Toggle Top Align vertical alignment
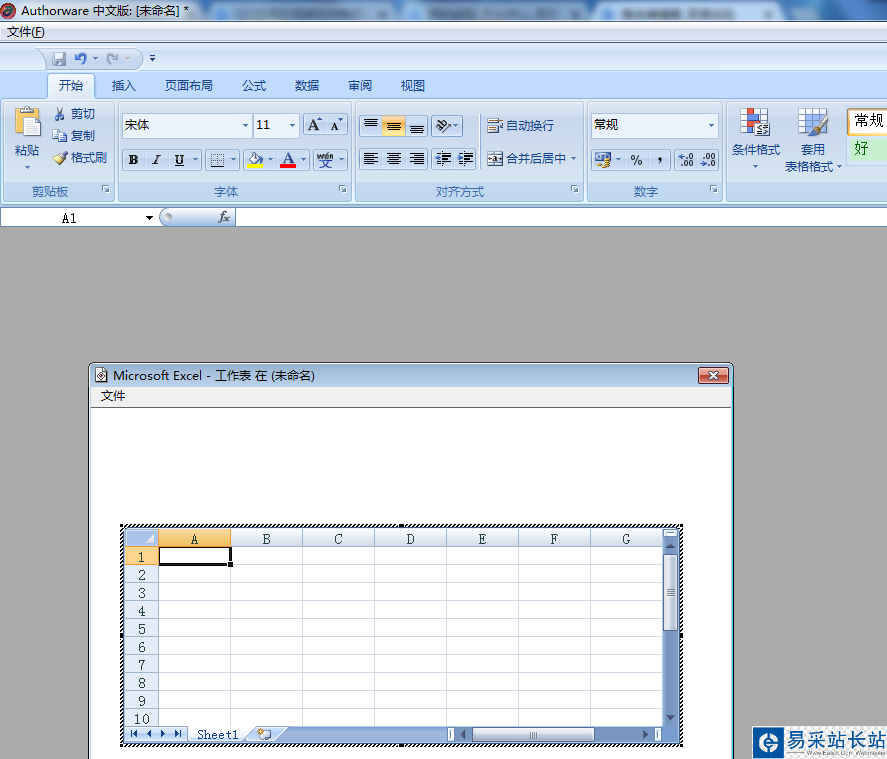Screen dimensions: 887x759 [371, 126]
